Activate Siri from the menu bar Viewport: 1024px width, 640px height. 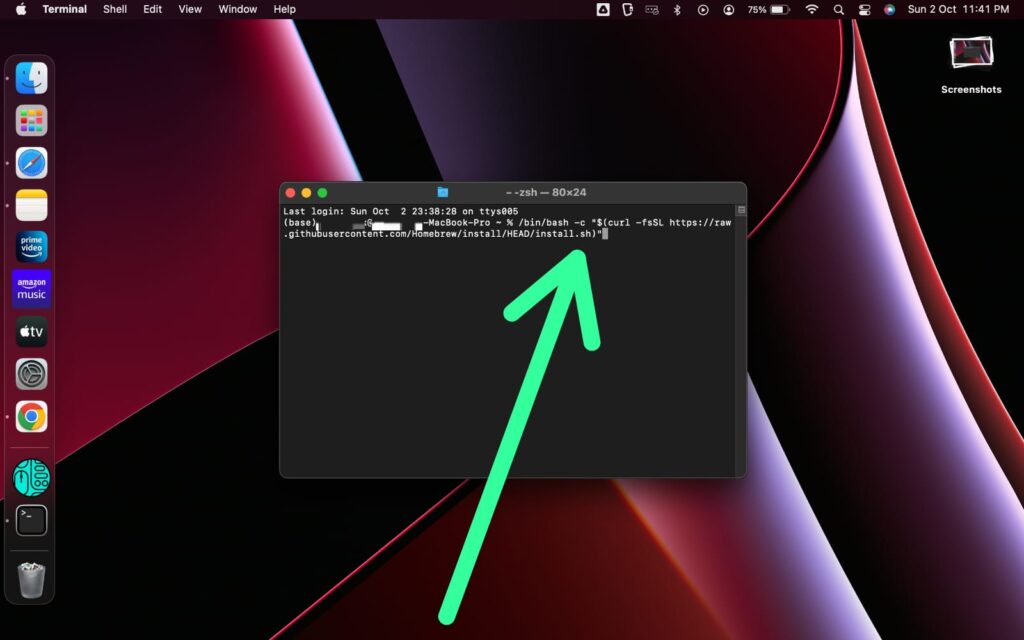[x=889, y=10]
